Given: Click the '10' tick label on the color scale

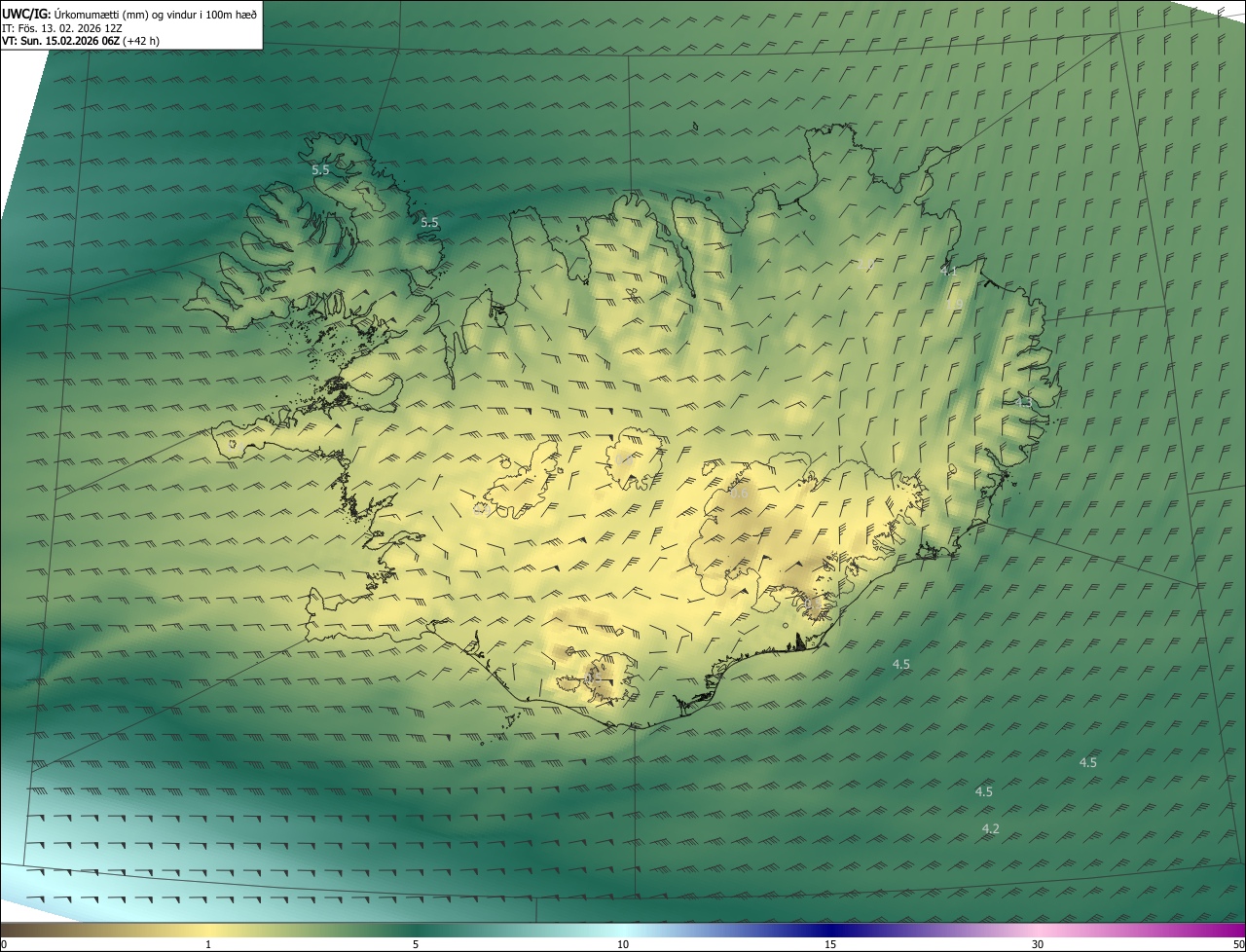Looking at the screenshot, I should tap(623, 945).
